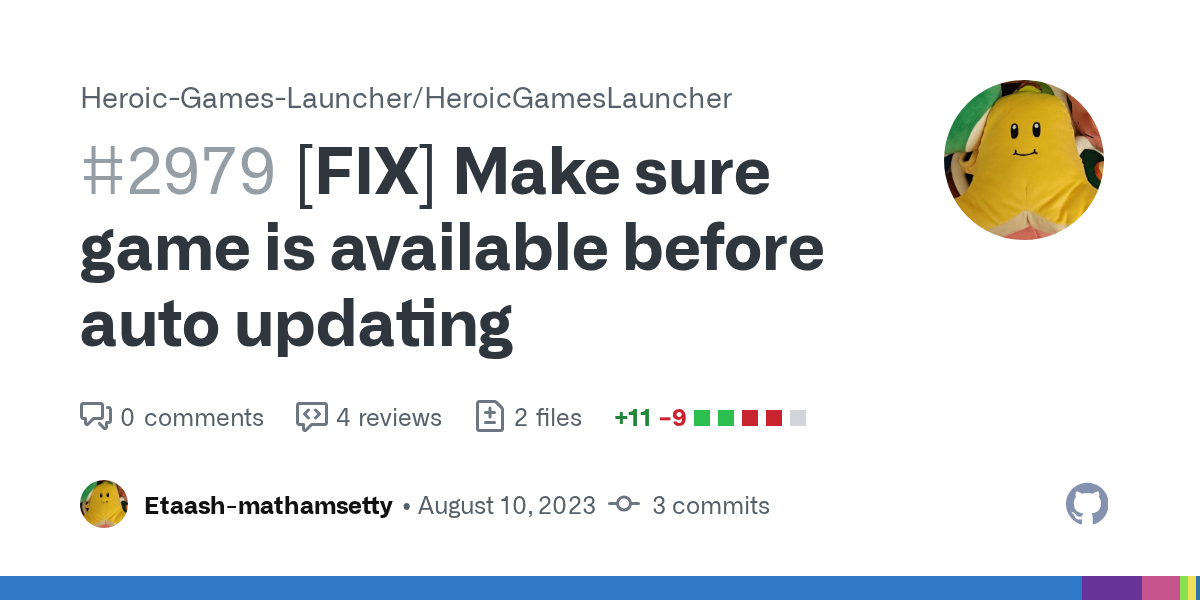Open the Heroic-Games-Launcher/HeroicGamesLauncher repository path
This screenshot has height=600, width=1200.
click(x=406, y=98)
